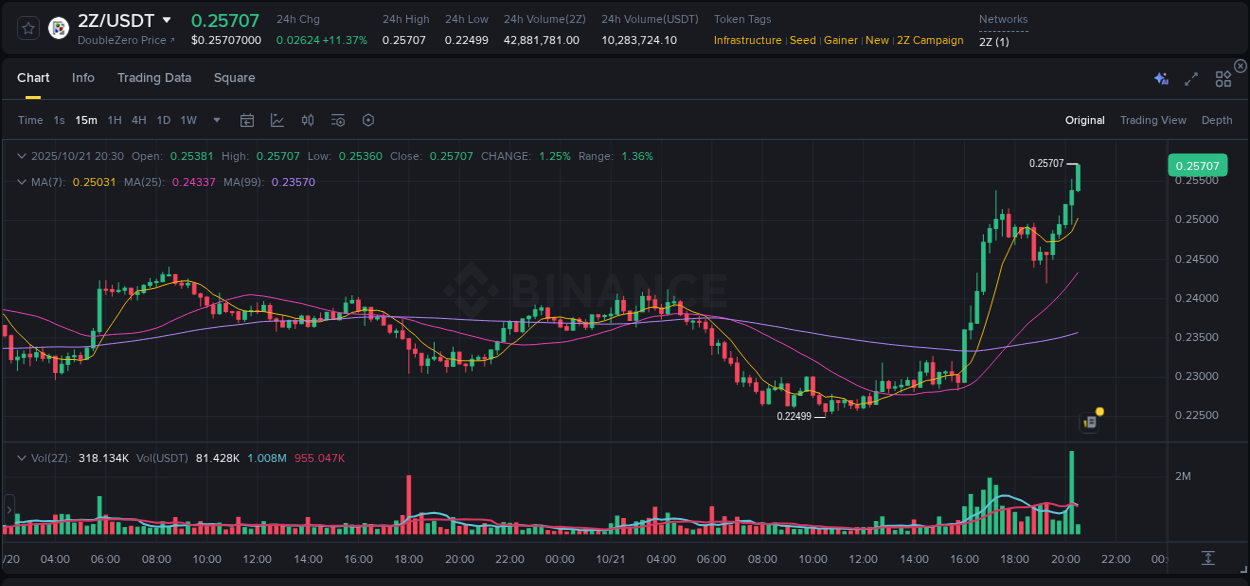Viewport: 1250px width, 586px height.
Task: Collapse the Vol indicator panel chevron
Action: point(22,458)
